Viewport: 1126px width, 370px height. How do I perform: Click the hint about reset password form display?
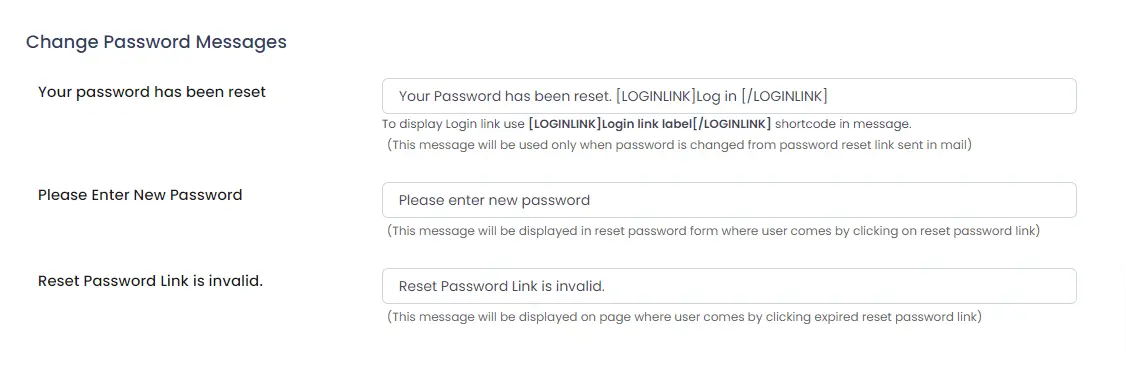point(714,231)
